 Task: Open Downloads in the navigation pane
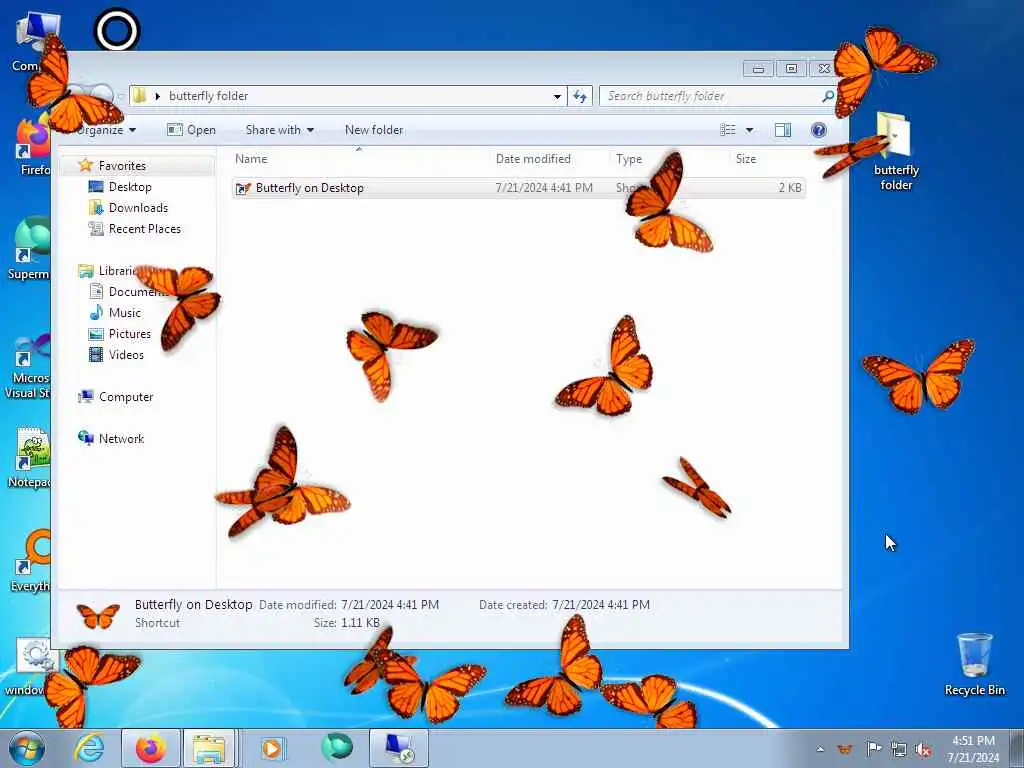138,208
